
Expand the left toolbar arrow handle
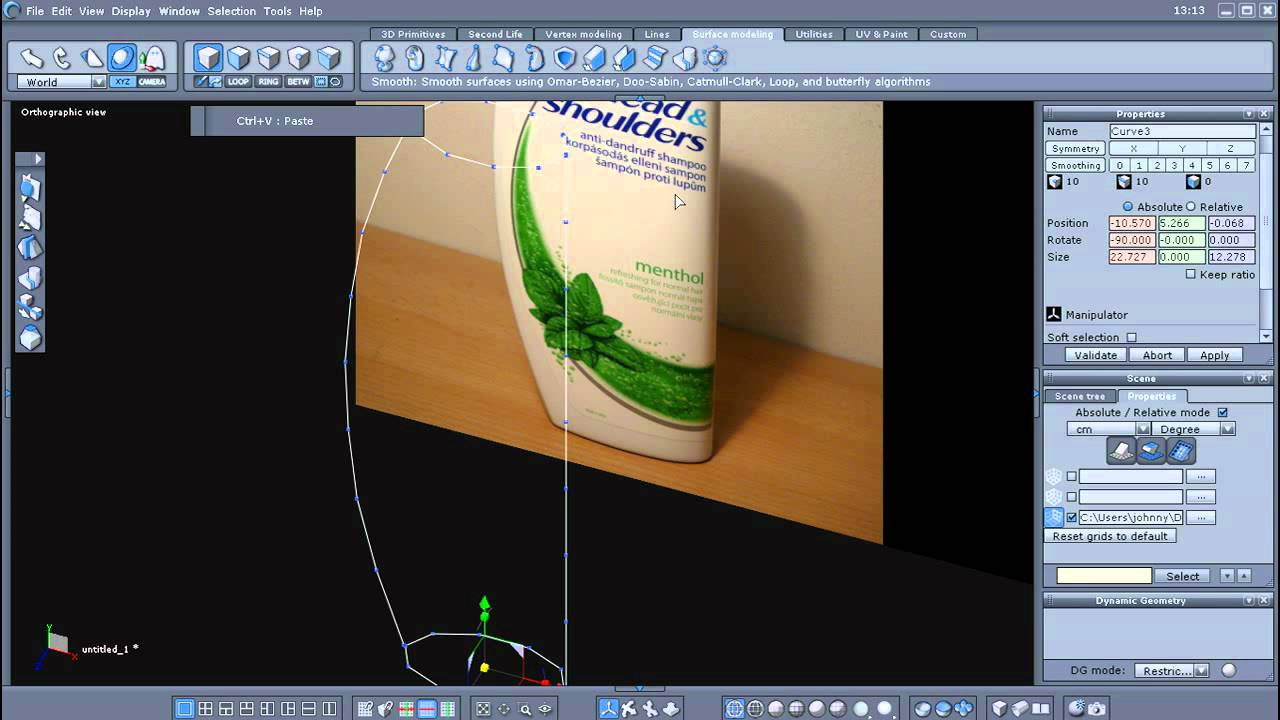pos(37,159)
